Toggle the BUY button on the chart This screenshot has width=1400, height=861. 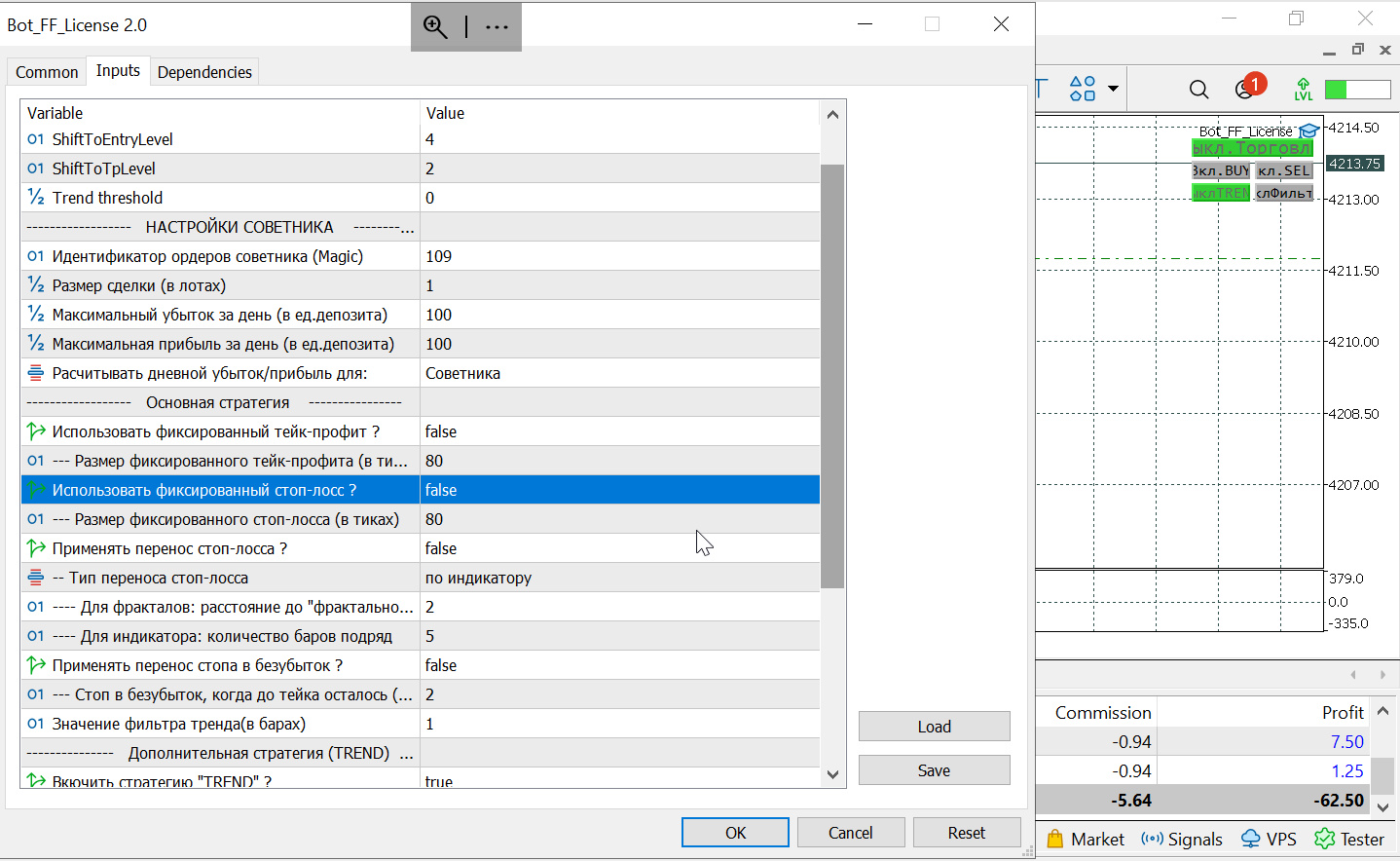(1221, 170)
